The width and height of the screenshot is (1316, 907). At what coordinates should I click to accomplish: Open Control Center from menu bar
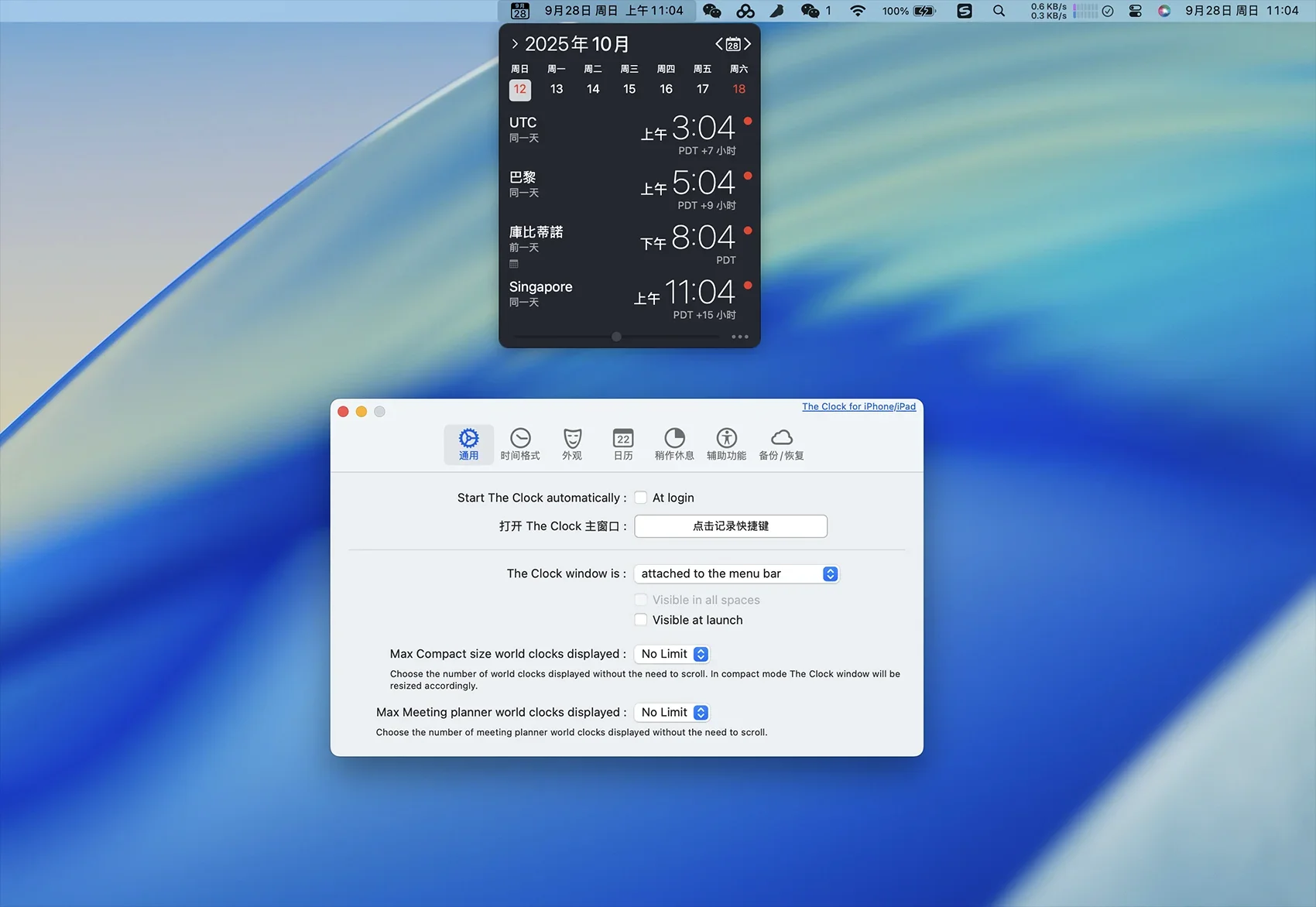(1136, 11)
